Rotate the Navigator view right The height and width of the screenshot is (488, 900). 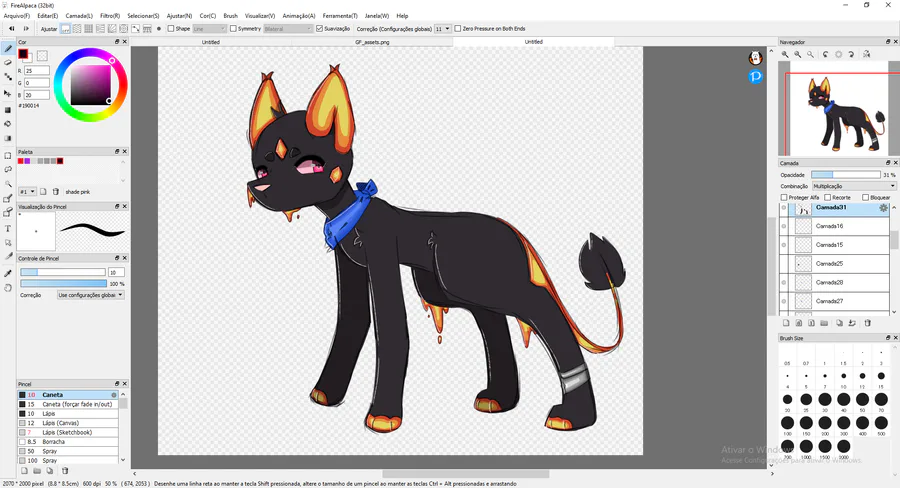coord(851,54)
